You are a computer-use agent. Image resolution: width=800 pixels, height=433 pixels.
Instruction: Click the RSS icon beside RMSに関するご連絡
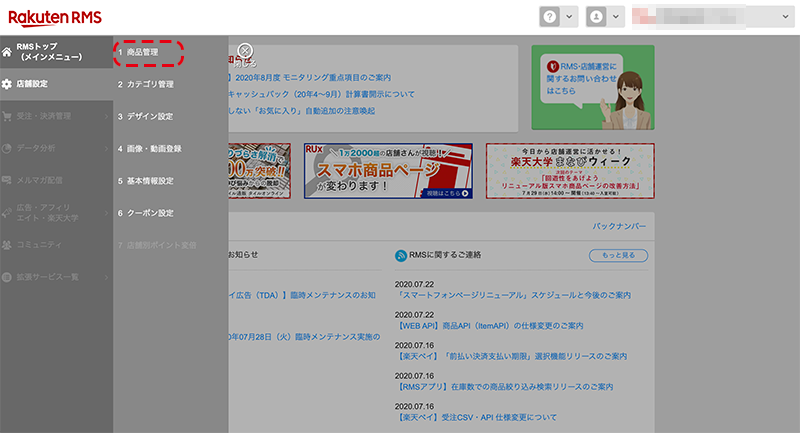pos(401,255)
